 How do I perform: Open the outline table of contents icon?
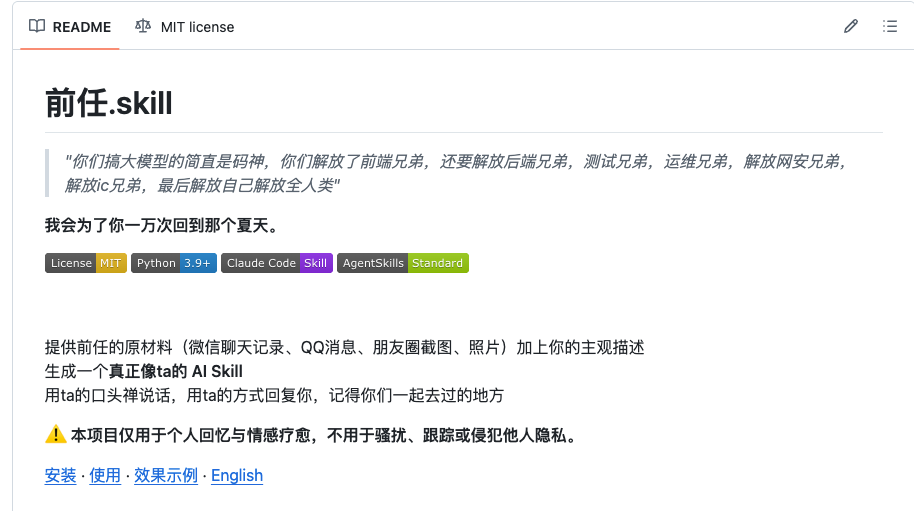click(x=890, y=26)
